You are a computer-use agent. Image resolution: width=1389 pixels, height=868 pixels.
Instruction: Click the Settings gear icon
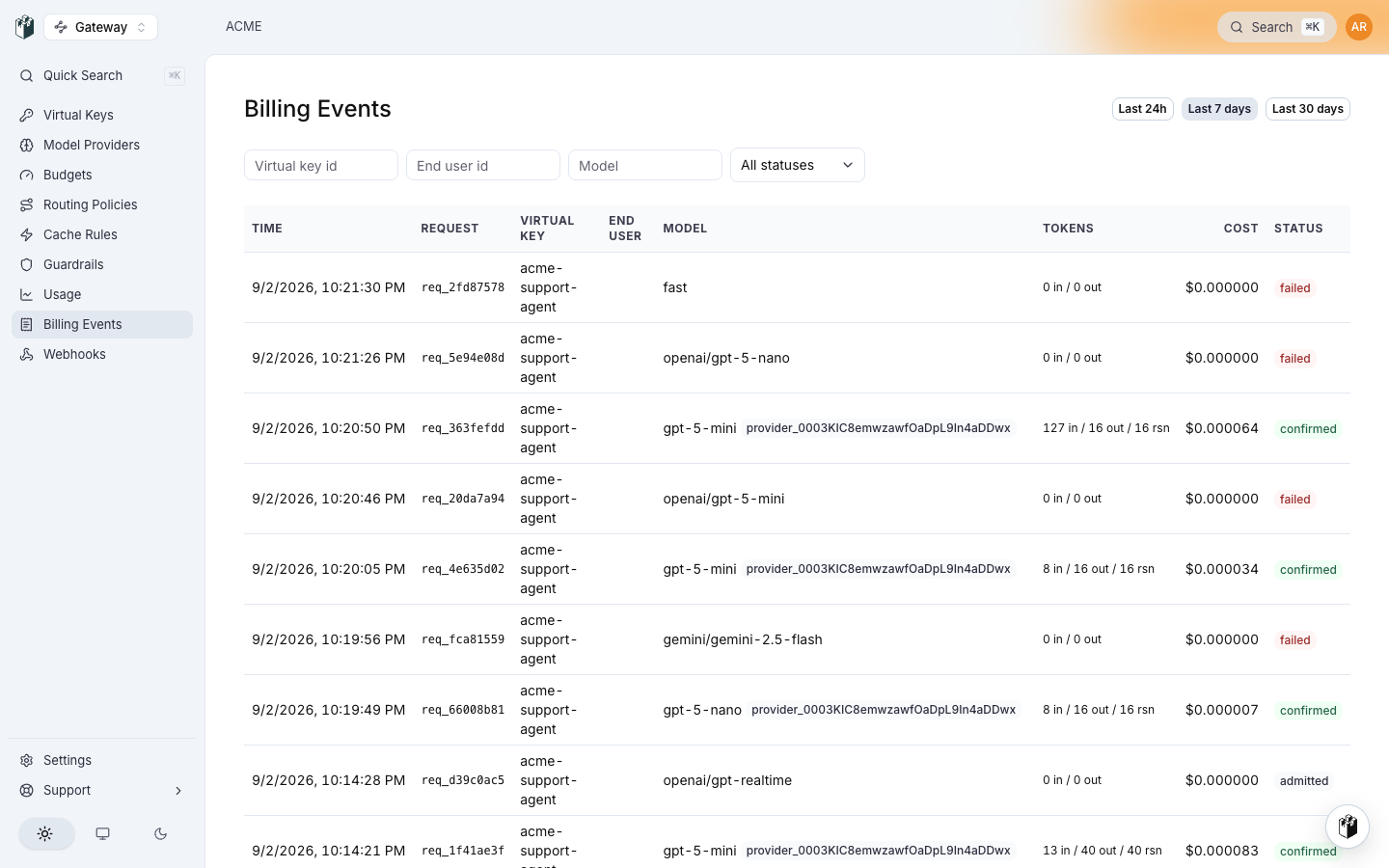pos(27,760)
